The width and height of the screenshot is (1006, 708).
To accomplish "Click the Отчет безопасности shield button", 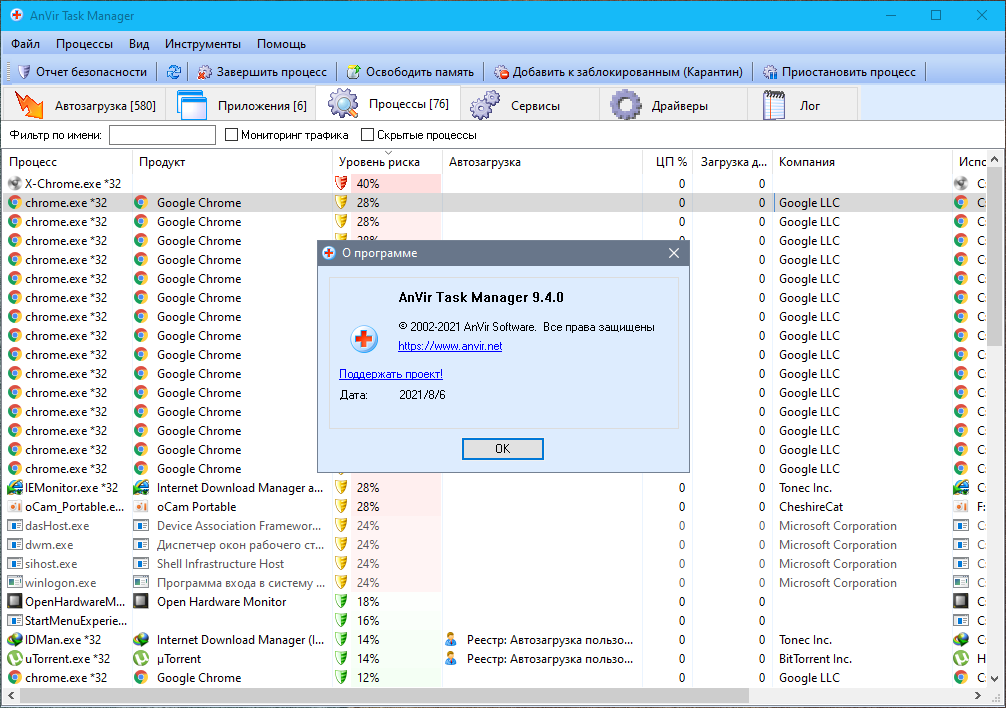I will click(x=82, y=72).
